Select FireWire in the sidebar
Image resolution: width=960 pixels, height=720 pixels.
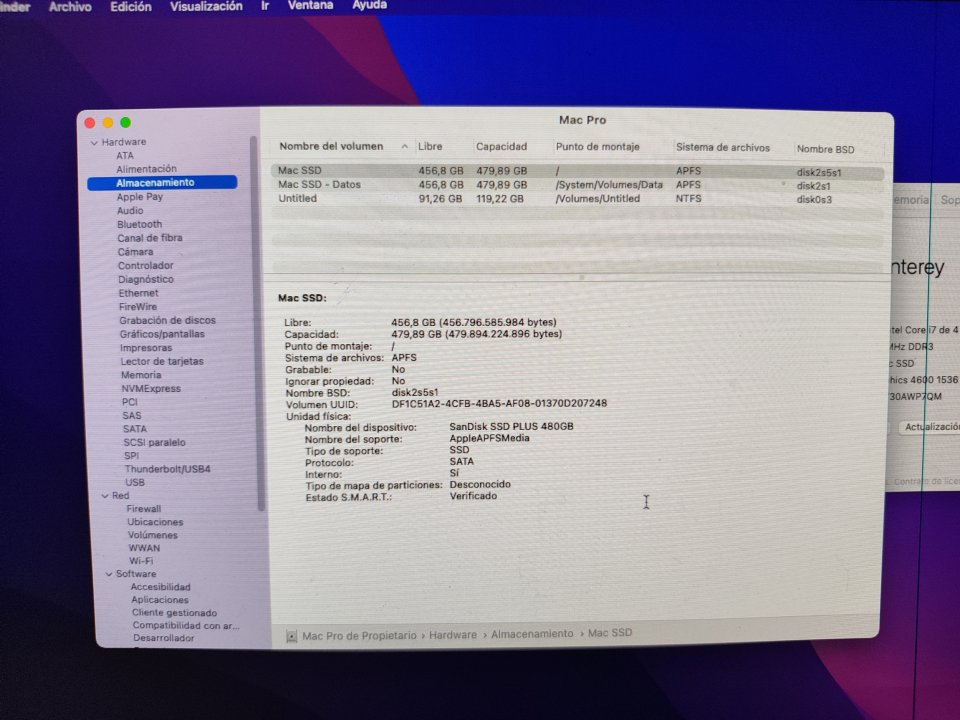point(138,307)
